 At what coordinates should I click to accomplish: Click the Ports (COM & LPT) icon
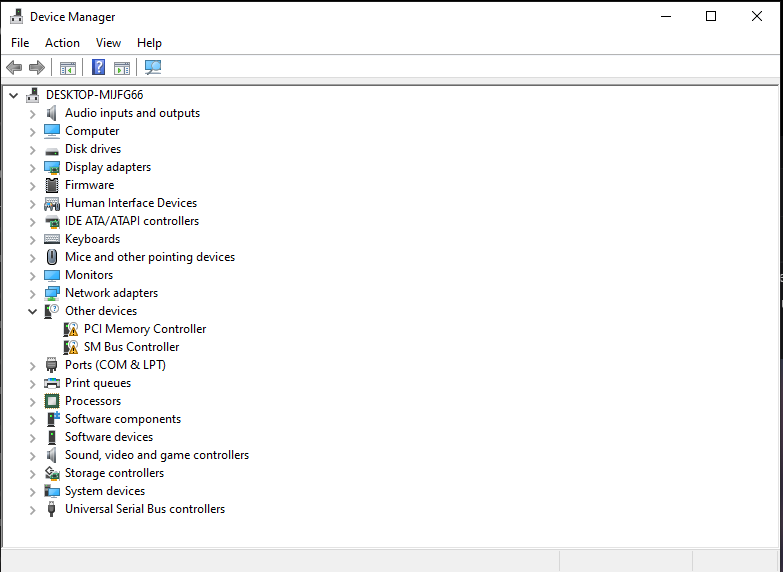coord(51,365)
